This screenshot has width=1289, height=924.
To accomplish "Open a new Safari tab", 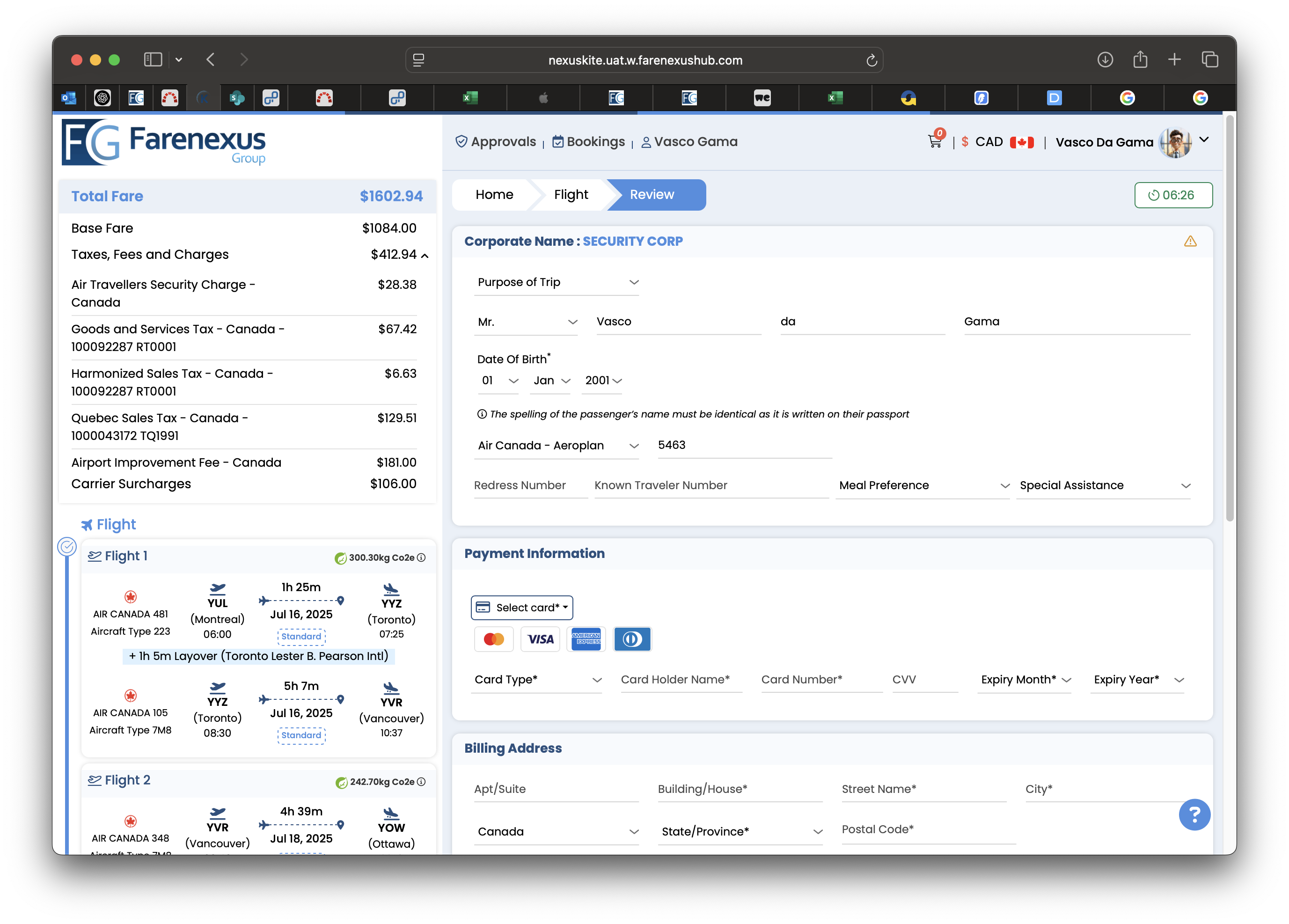I will tap(1175, 59).
